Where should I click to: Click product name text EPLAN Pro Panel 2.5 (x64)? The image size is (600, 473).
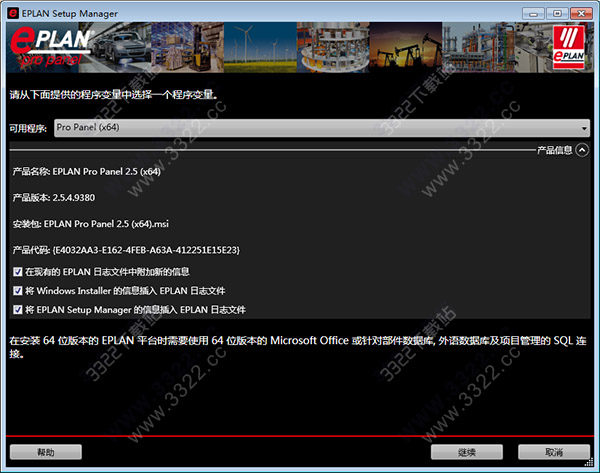pos(106,172)
